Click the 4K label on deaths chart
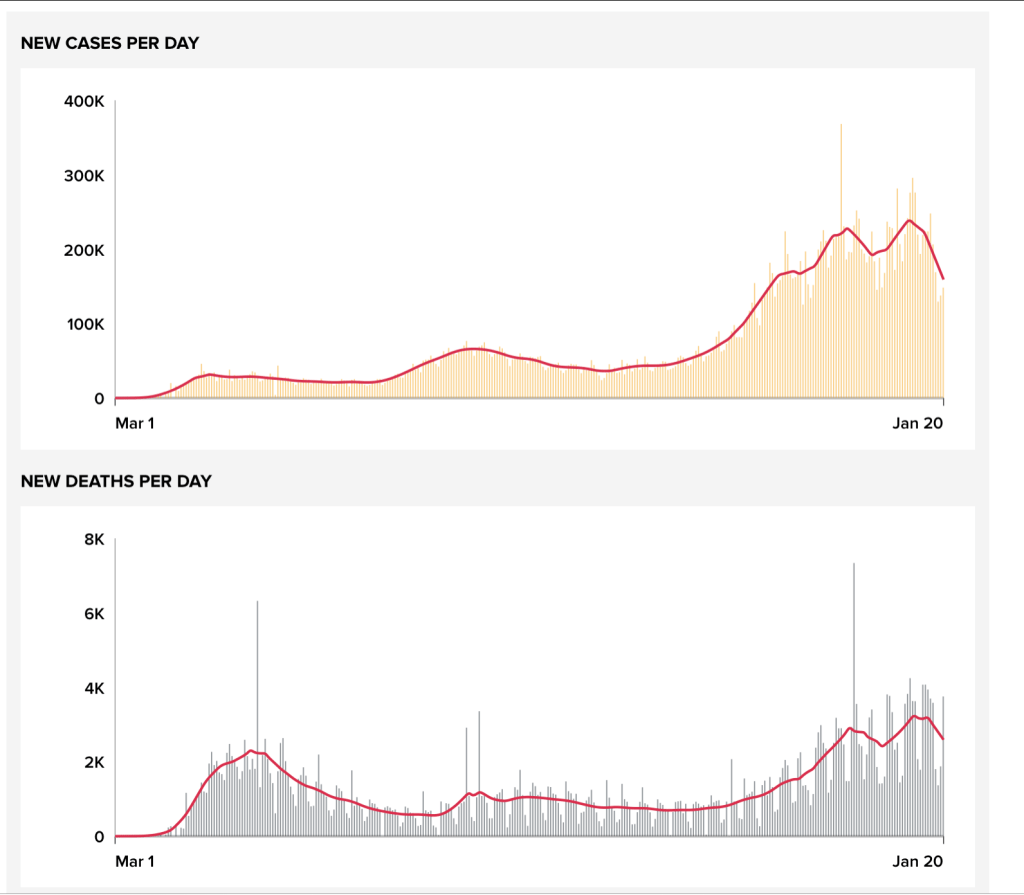Screen dimensions: 1024x895 pyautogui.click(x=93, y=688)
